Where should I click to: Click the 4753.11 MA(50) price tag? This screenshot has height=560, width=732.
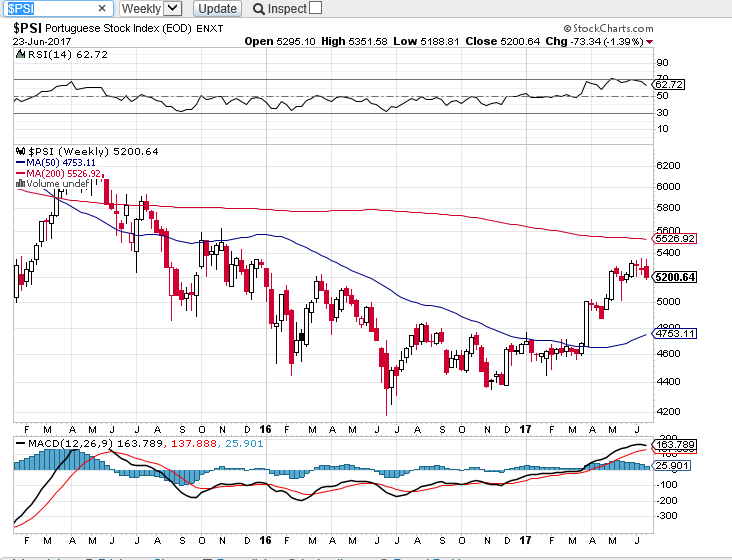tap(675, 333)
